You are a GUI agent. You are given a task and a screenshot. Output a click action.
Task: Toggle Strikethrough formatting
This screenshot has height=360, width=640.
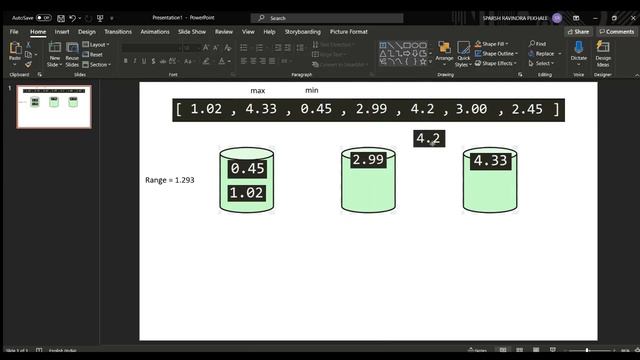(162, 61)
